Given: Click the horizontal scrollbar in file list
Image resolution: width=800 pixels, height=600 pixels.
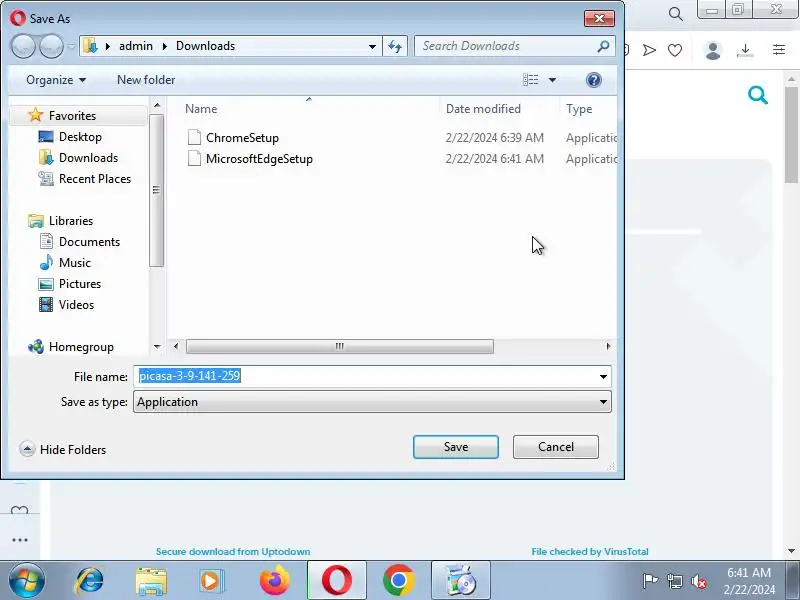Looking at the screenshot, I should point(339,346).
